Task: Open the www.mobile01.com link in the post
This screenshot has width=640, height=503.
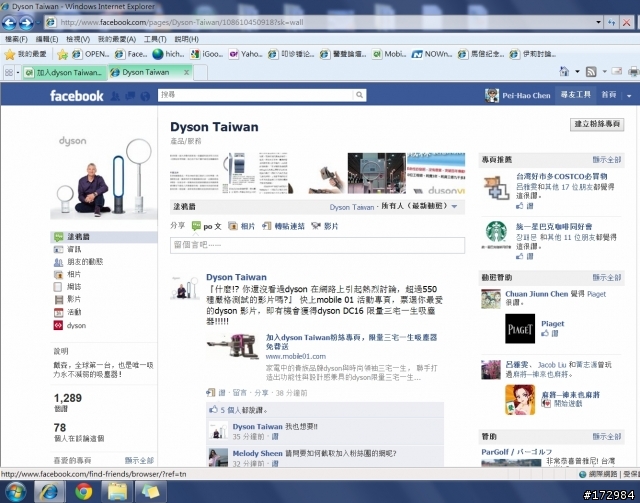Action: pos(296,356)
